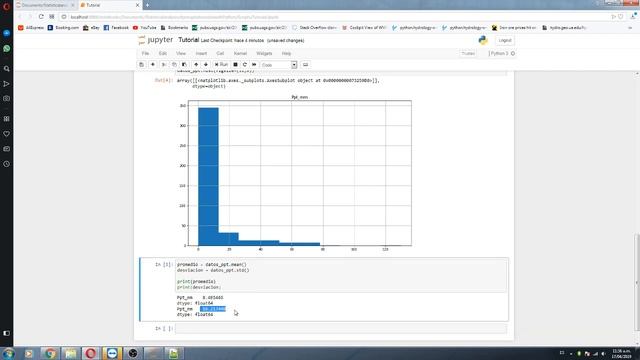Close the Tutorial browser tab
The image size is (640, 360).
[x=137, y=5]
